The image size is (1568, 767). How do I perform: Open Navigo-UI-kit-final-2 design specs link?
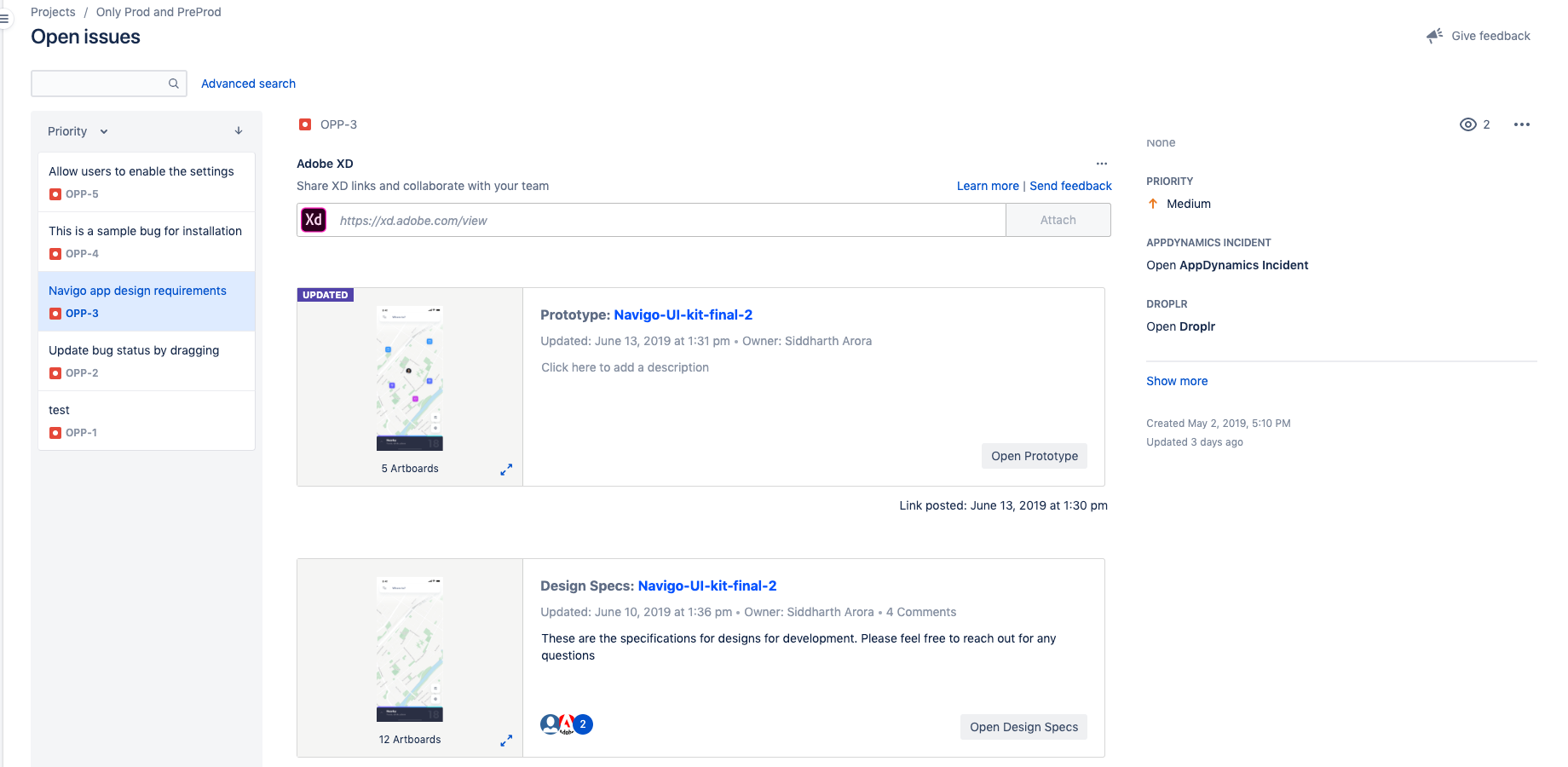pos(707,585)
